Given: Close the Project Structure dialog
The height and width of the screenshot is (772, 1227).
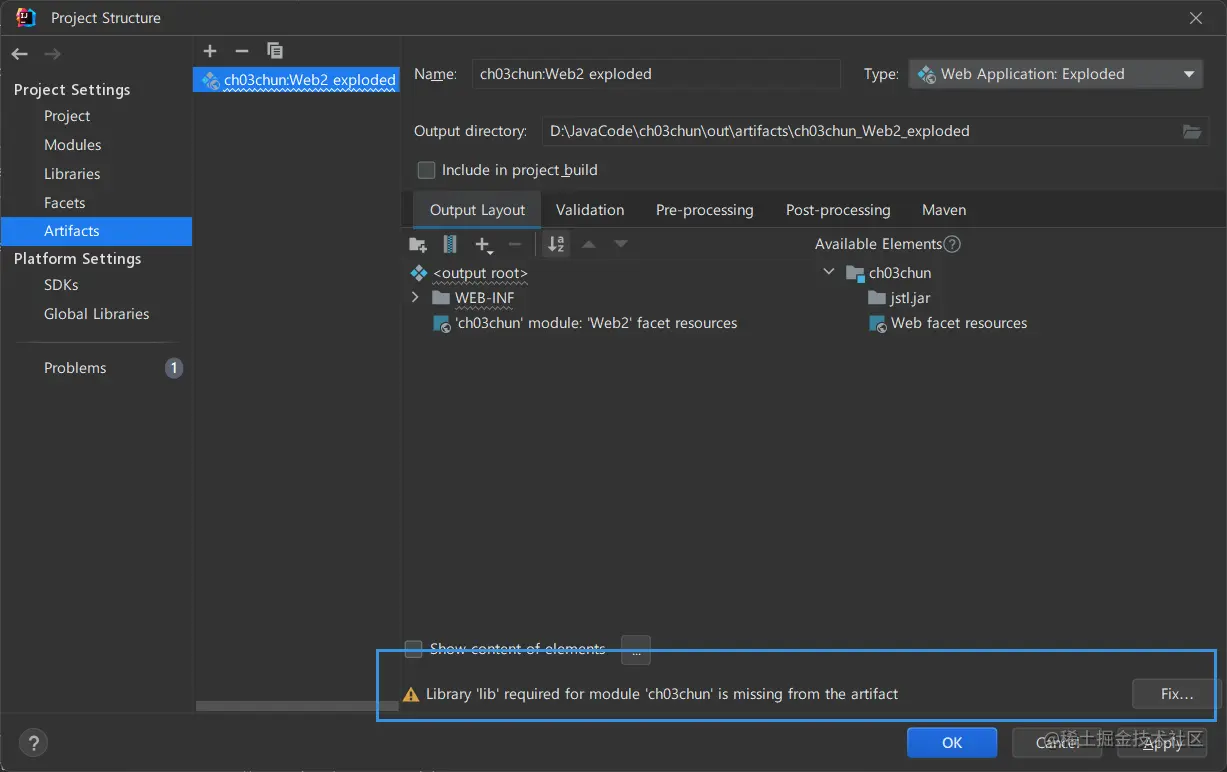Looking at the screenshot, I should [1196, 18].
